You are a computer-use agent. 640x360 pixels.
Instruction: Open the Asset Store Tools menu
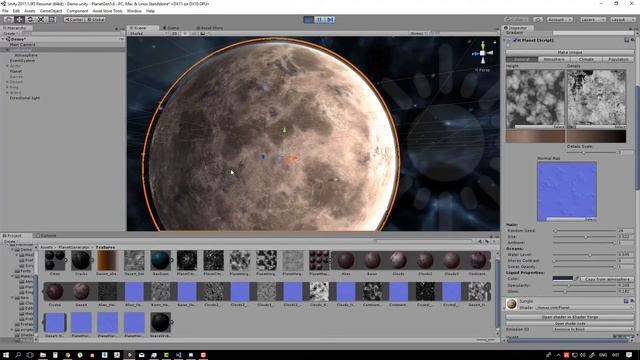[x=107, y=11]
